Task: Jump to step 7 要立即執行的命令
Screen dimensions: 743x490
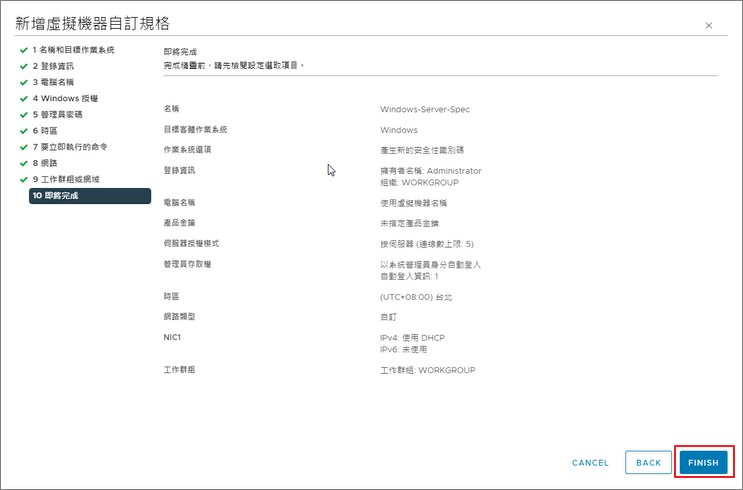Action: coord(70,146)
